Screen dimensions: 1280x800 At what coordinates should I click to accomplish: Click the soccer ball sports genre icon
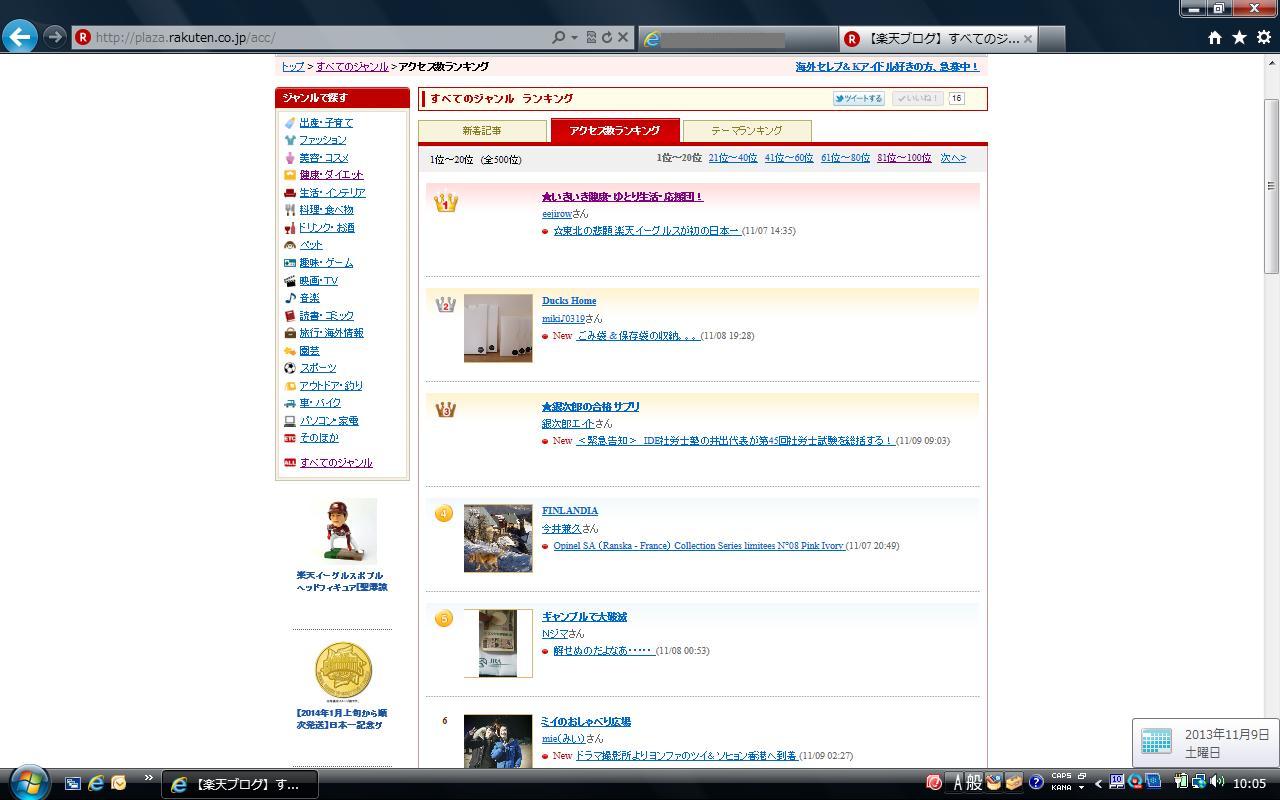290,368
